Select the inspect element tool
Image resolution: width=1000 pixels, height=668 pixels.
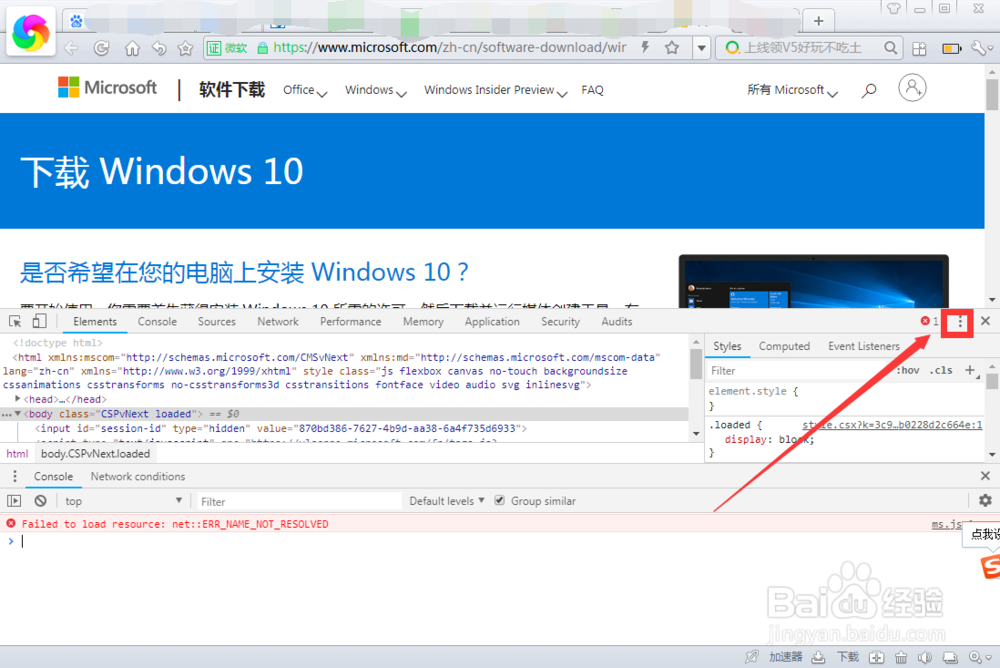coord(16,321)
